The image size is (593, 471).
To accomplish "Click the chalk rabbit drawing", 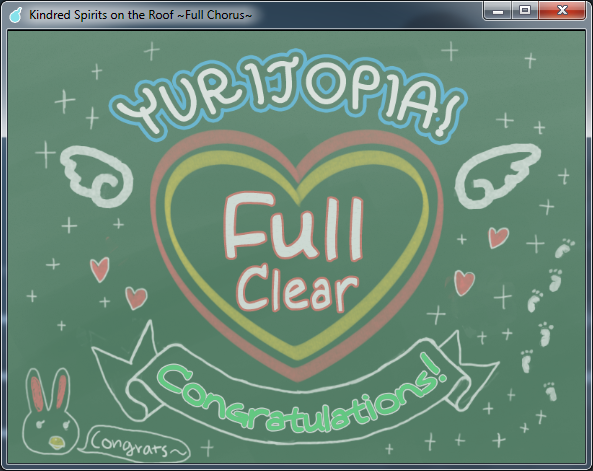I will click(x=50, y=411).
